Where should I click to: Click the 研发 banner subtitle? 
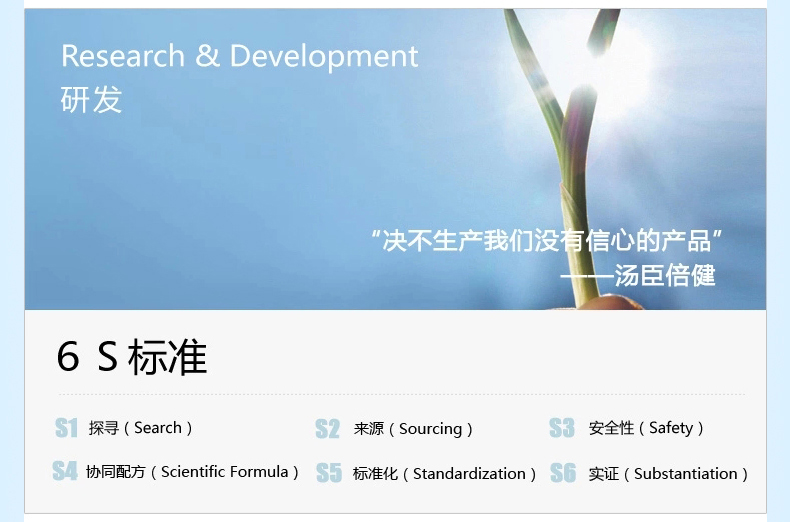click(x=91, y=99)
